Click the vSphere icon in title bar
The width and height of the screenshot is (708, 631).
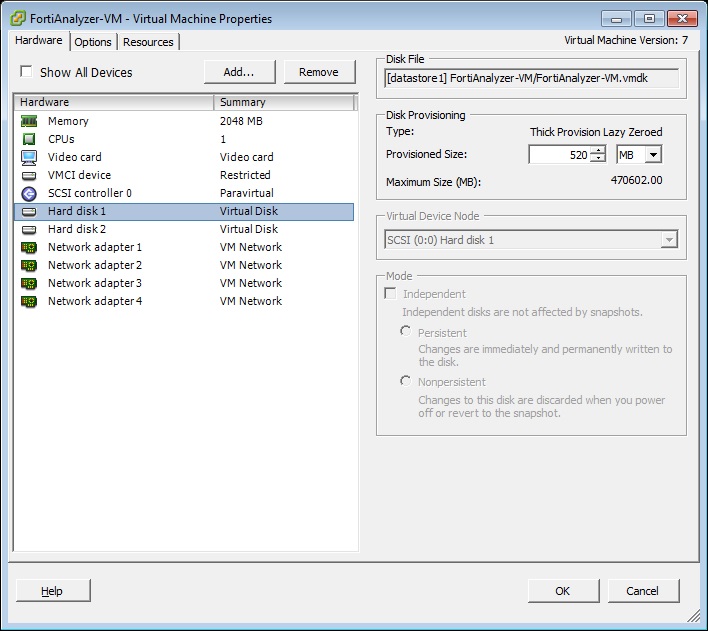coord(18,19)
